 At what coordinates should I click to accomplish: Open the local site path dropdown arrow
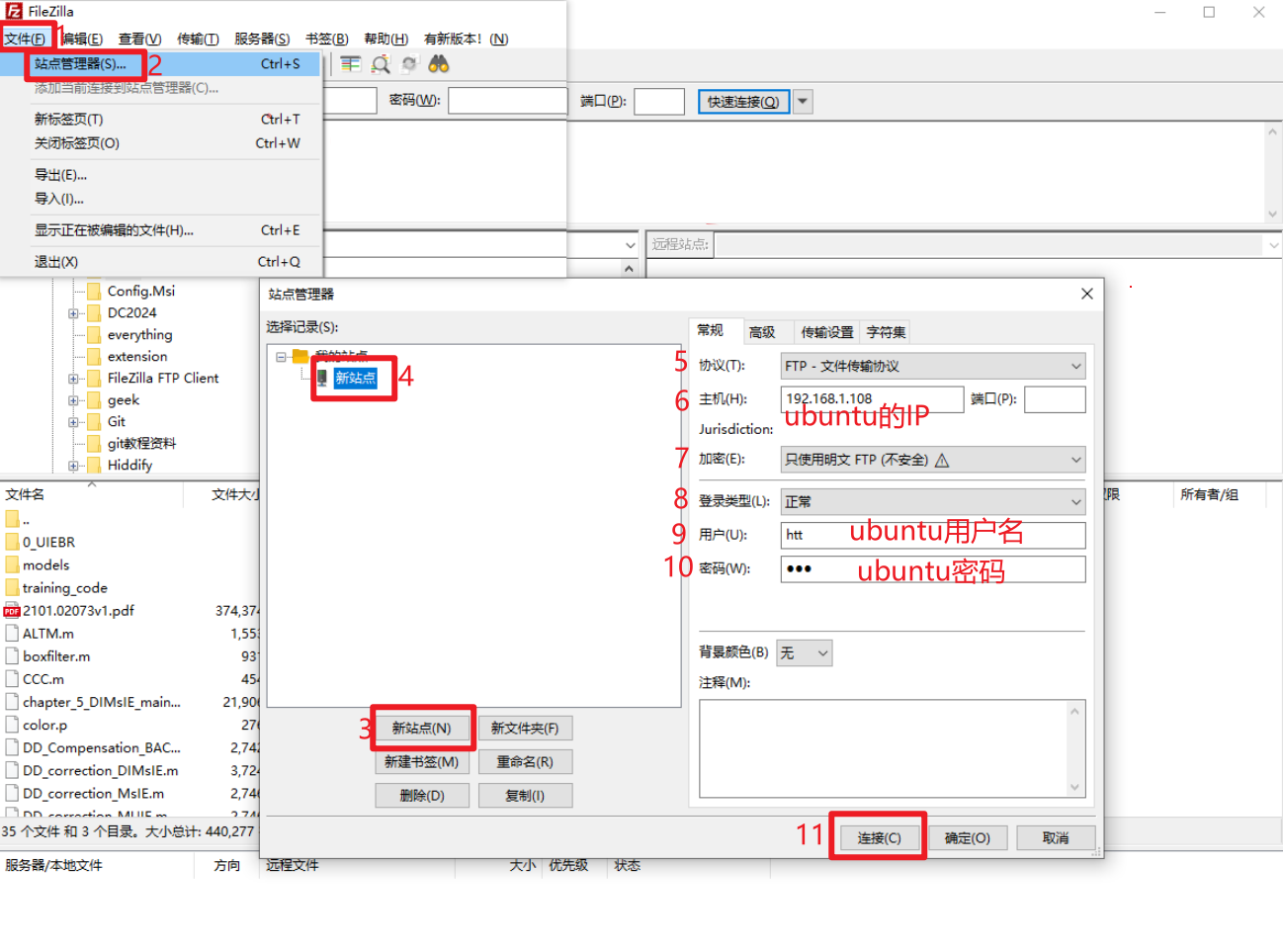[630, 244]
